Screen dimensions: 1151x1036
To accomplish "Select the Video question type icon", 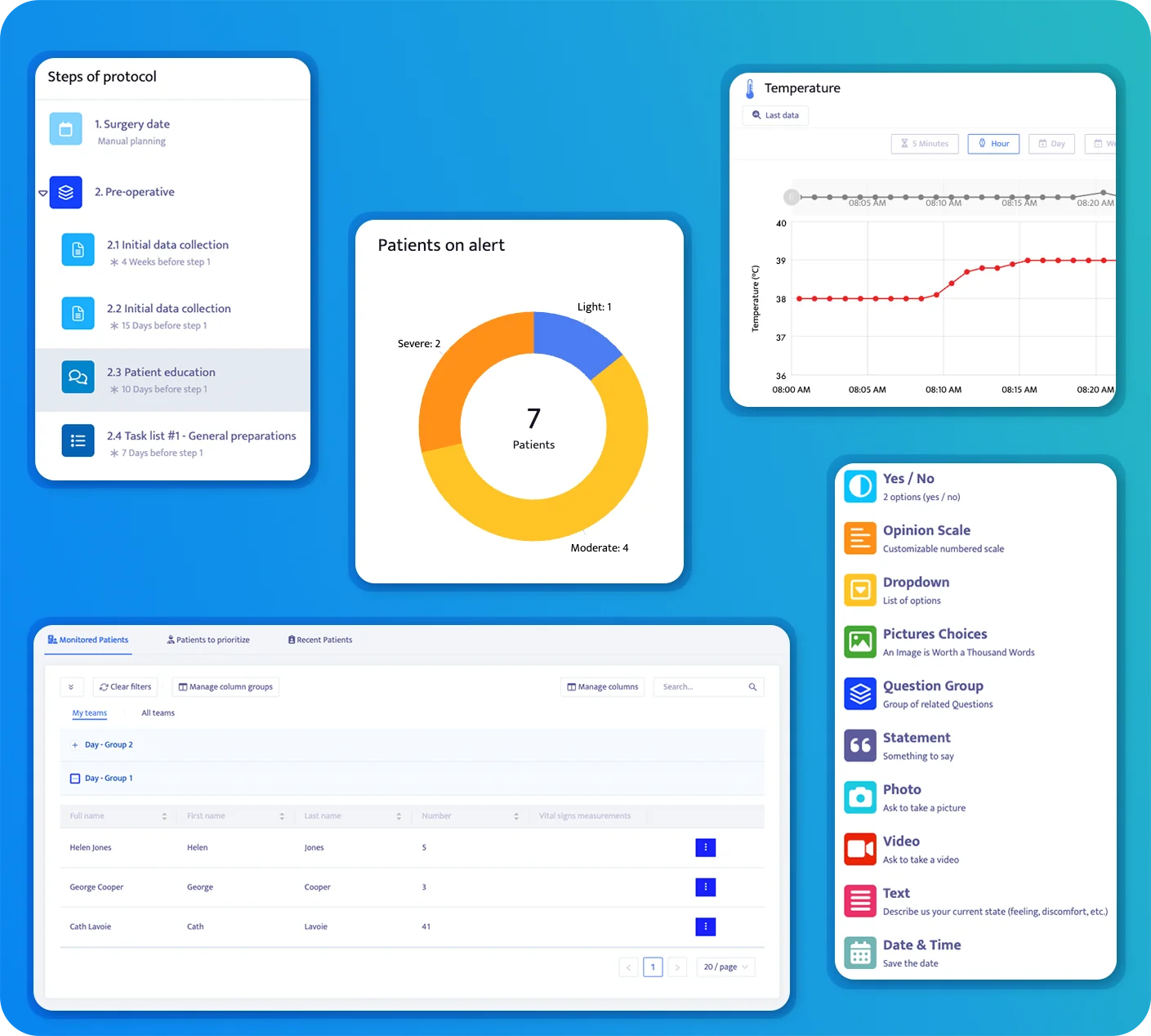I will pos(859,850).
